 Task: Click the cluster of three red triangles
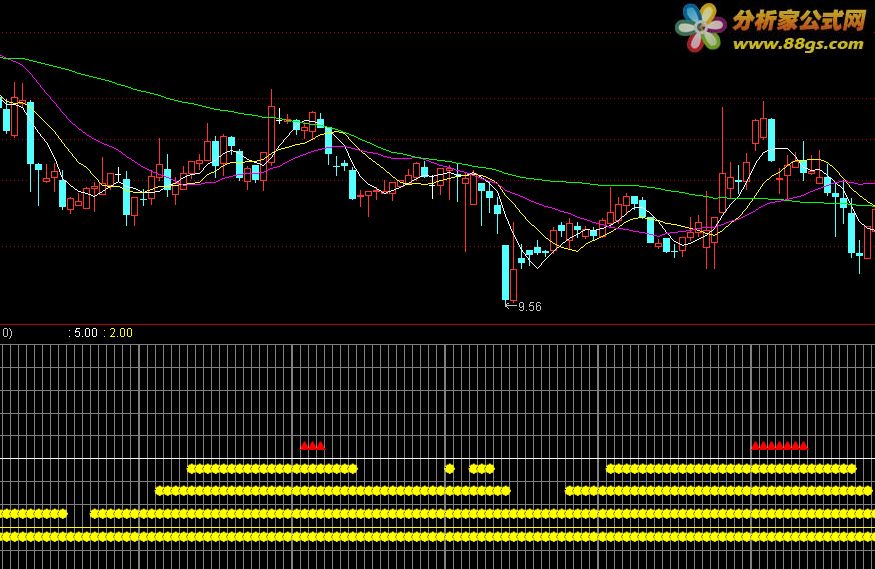pos(312,446)
